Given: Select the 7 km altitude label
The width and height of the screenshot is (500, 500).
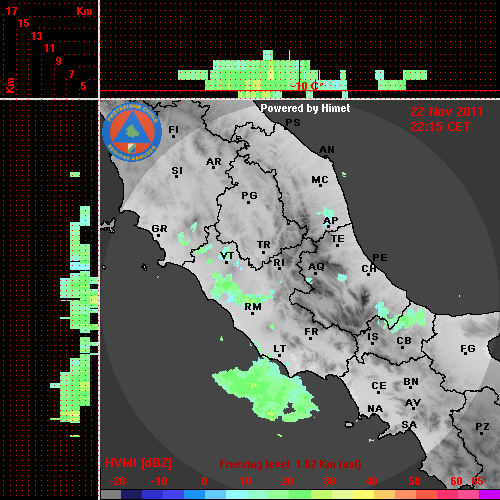Looking at the screenshot, I should [x=71, y=74].
